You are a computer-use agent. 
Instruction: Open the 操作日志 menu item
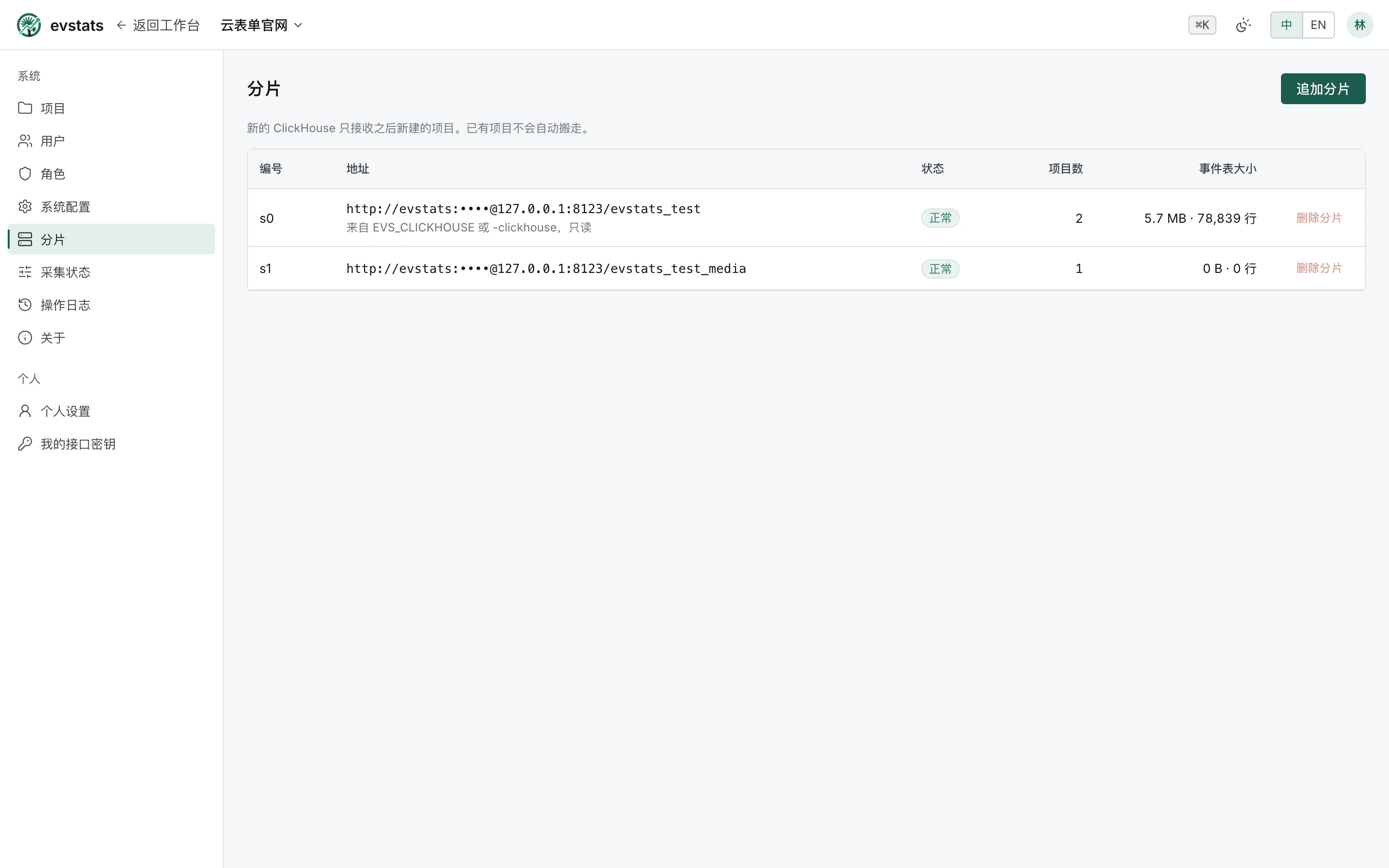click(111, 304)
